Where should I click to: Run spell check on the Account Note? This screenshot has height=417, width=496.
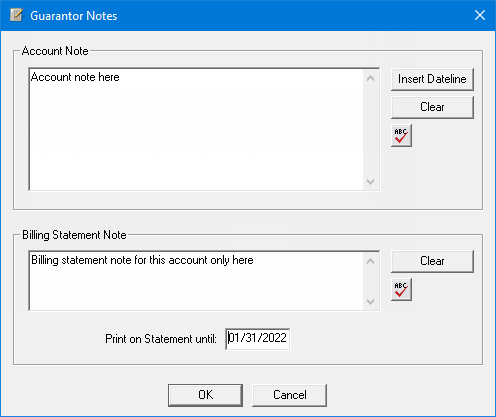(401, 135)
